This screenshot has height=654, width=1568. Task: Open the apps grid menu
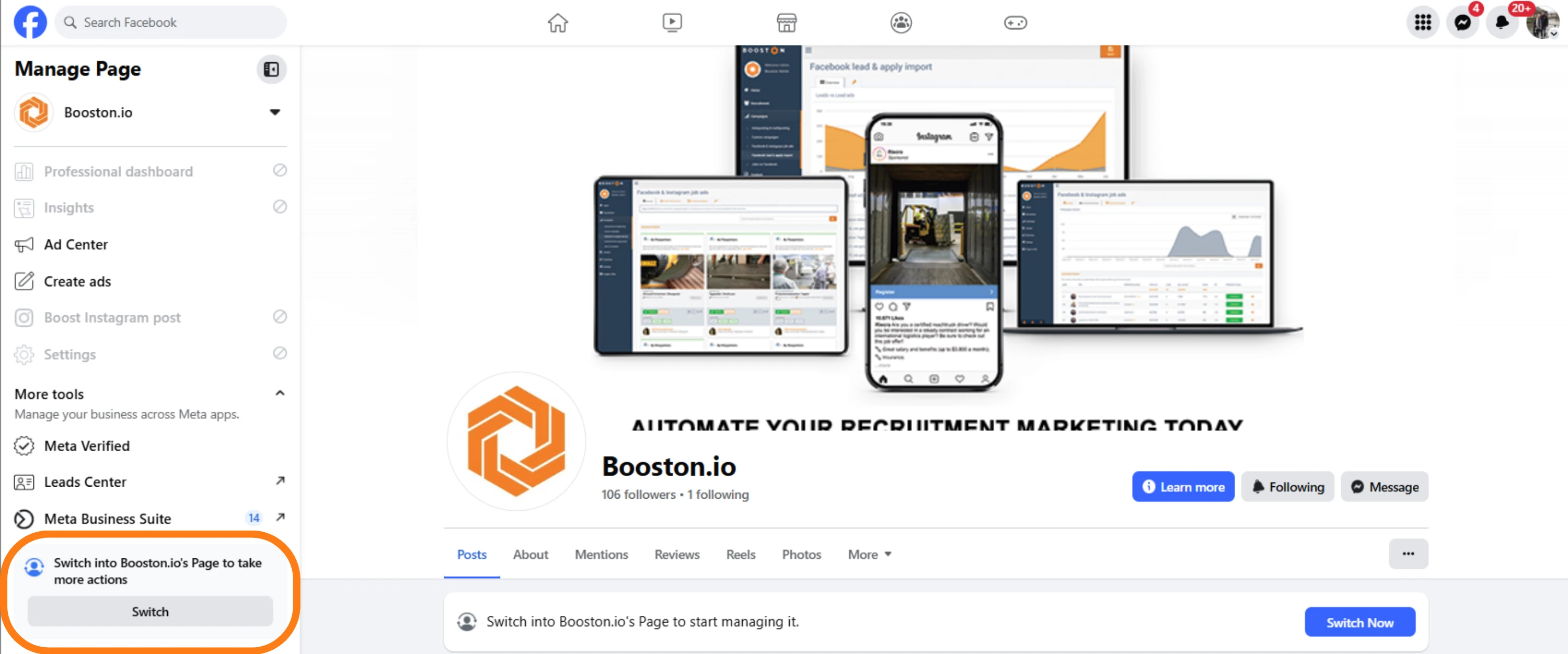[1423, 22]
